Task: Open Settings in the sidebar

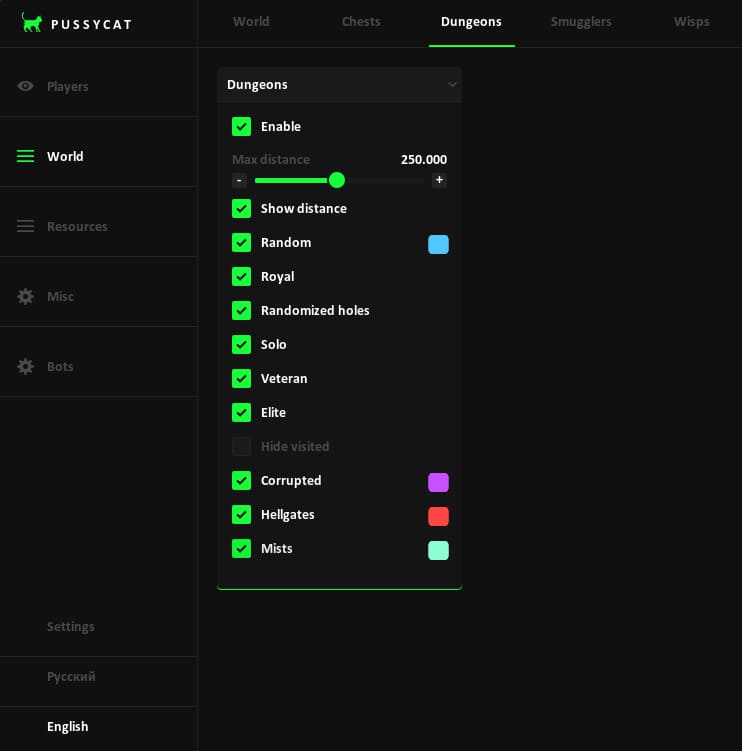Action: point(70,626)
